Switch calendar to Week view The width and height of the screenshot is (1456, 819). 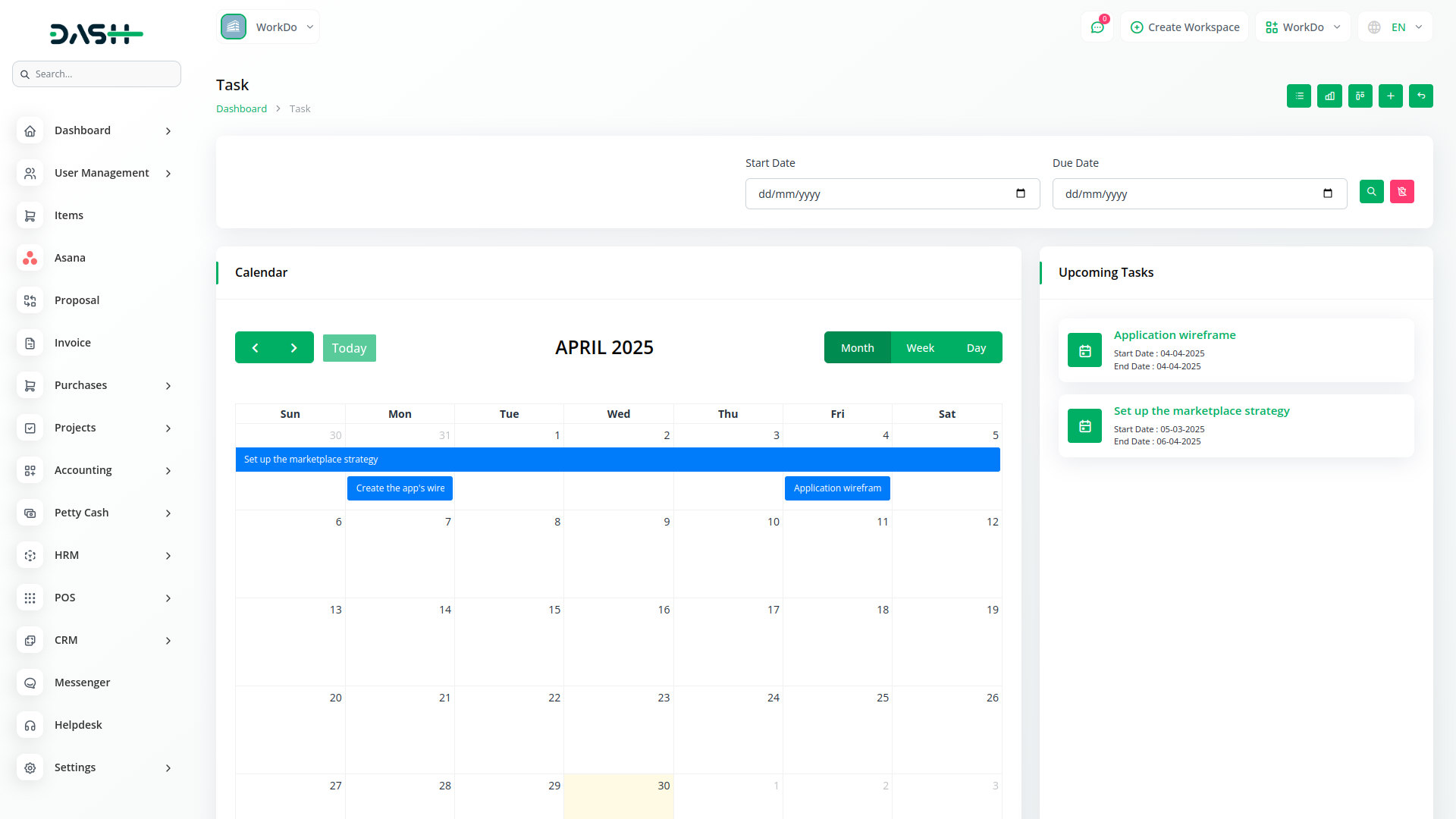point(920,347)
